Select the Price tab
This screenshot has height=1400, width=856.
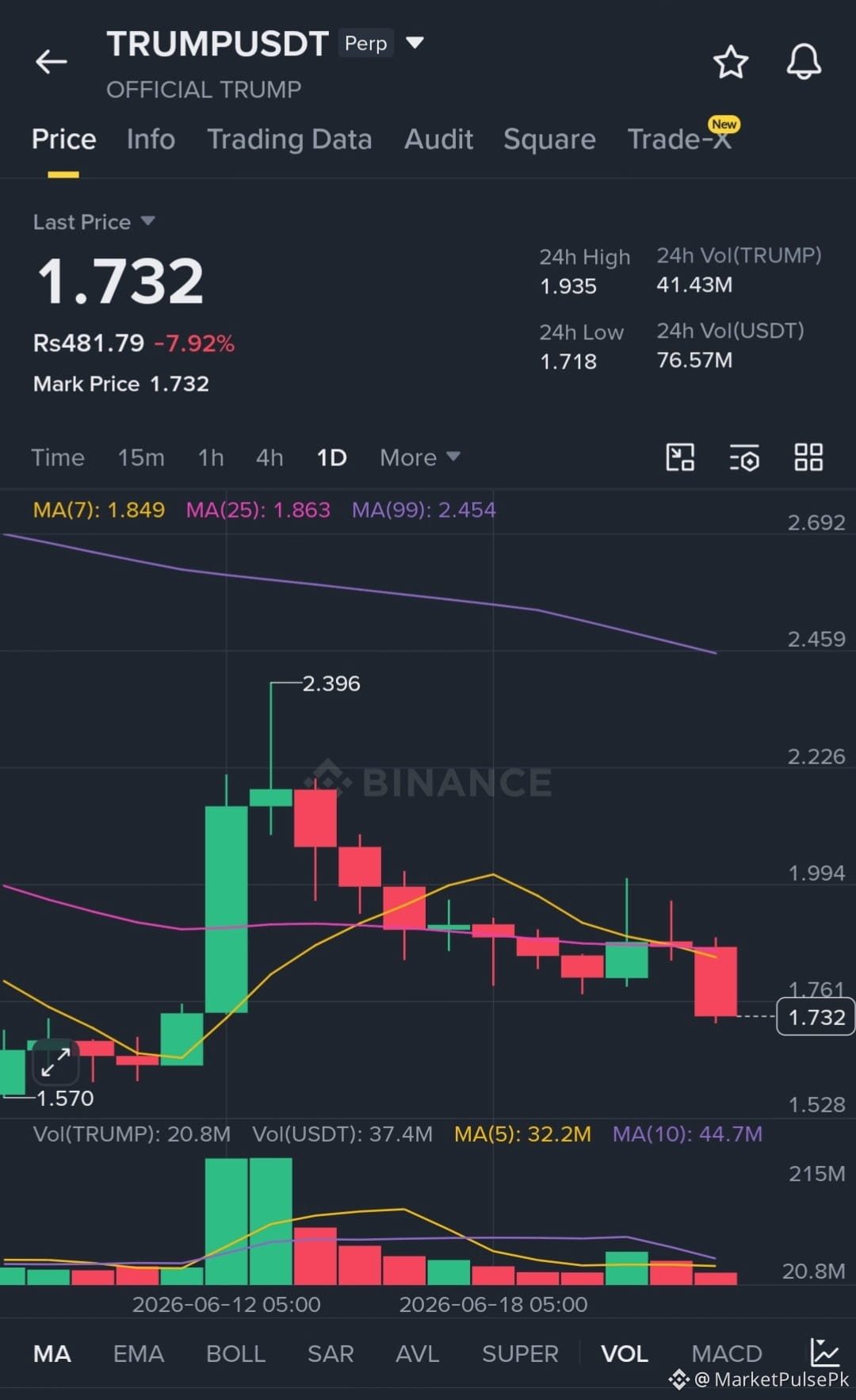pos(63,140)
